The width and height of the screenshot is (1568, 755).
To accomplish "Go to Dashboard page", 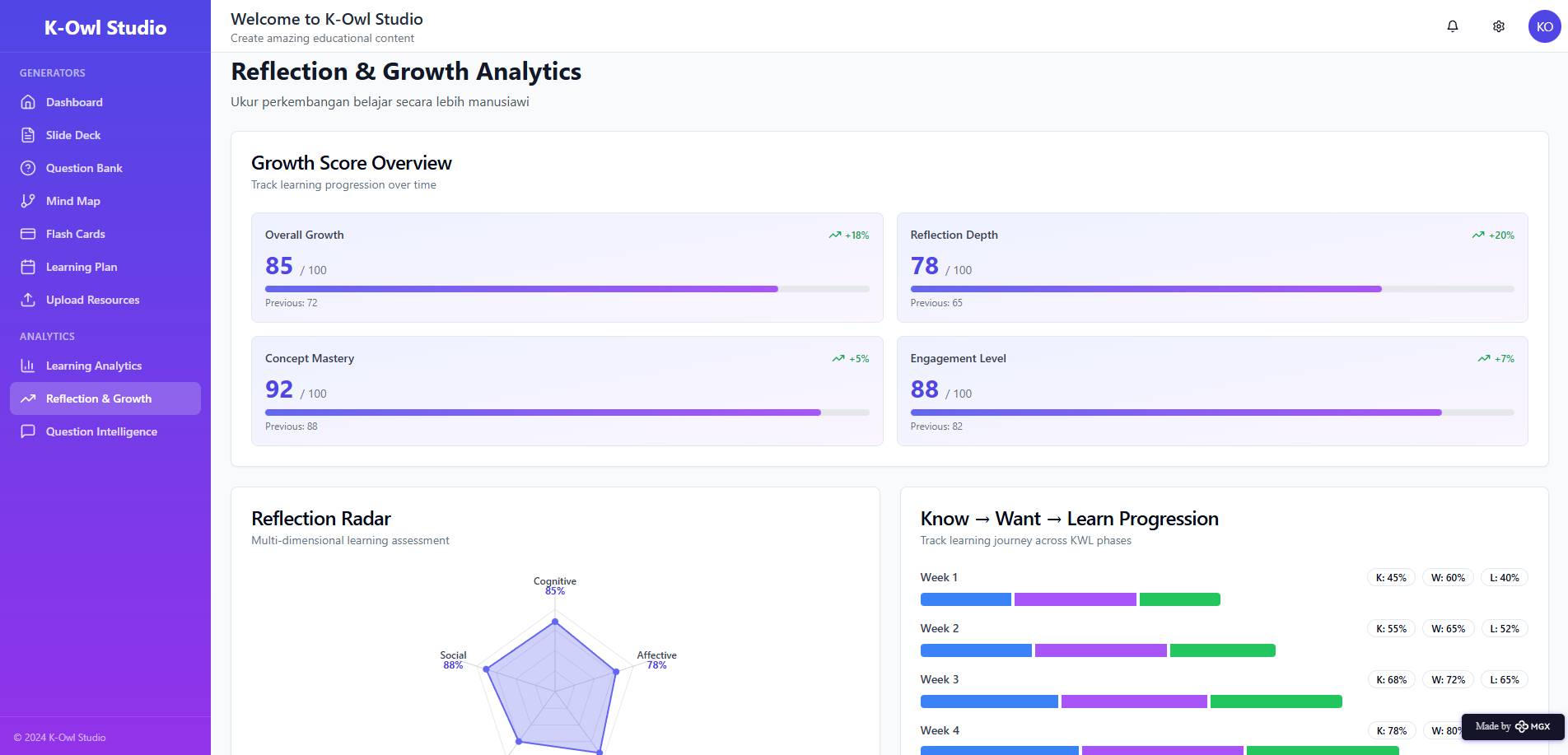I will 105,102.
